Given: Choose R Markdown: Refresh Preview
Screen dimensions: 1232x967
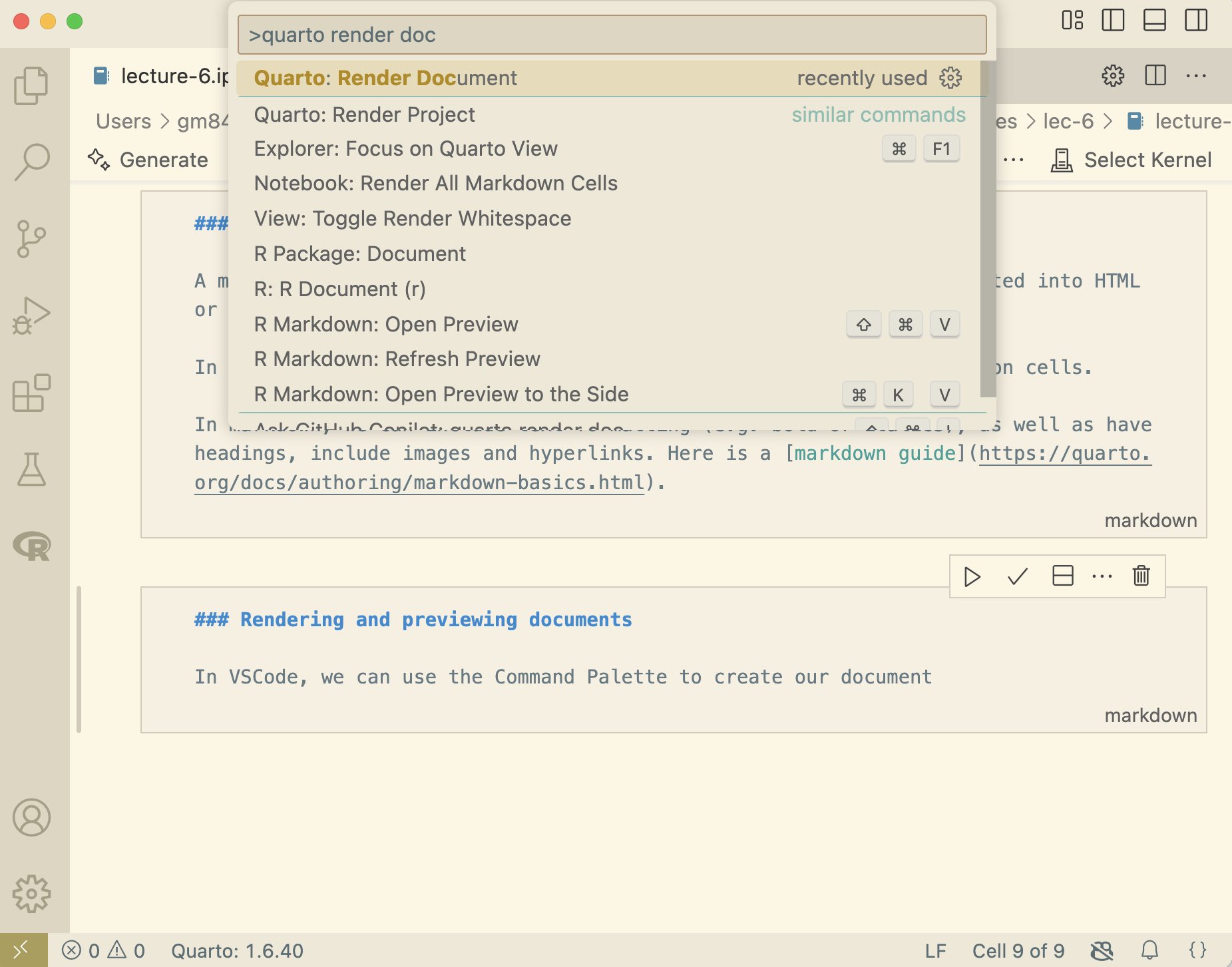Looking at the screenshot, I should coord(608,359).
